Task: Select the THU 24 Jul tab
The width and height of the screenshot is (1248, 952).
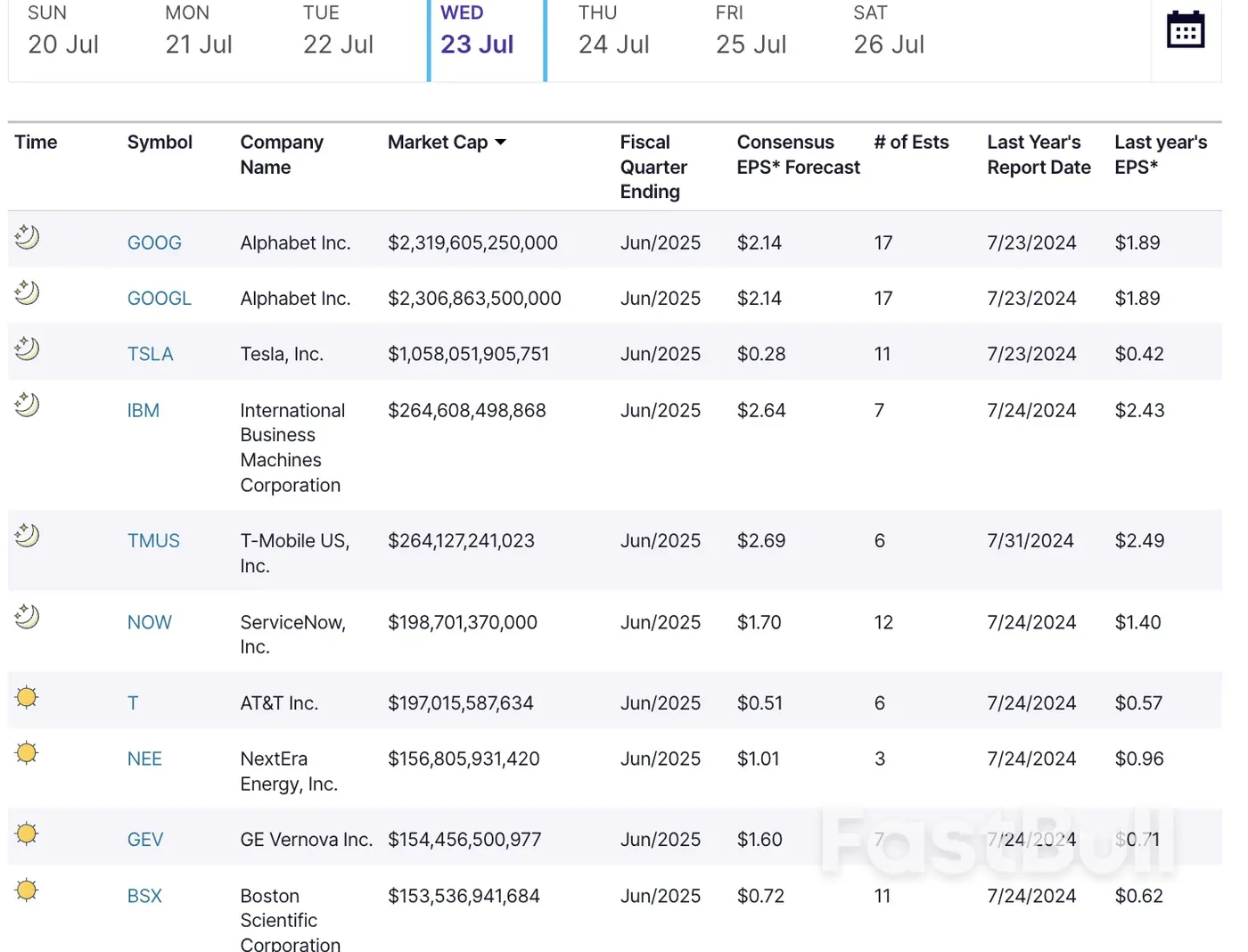Action: pyautogui.click(x=613, y=32)
